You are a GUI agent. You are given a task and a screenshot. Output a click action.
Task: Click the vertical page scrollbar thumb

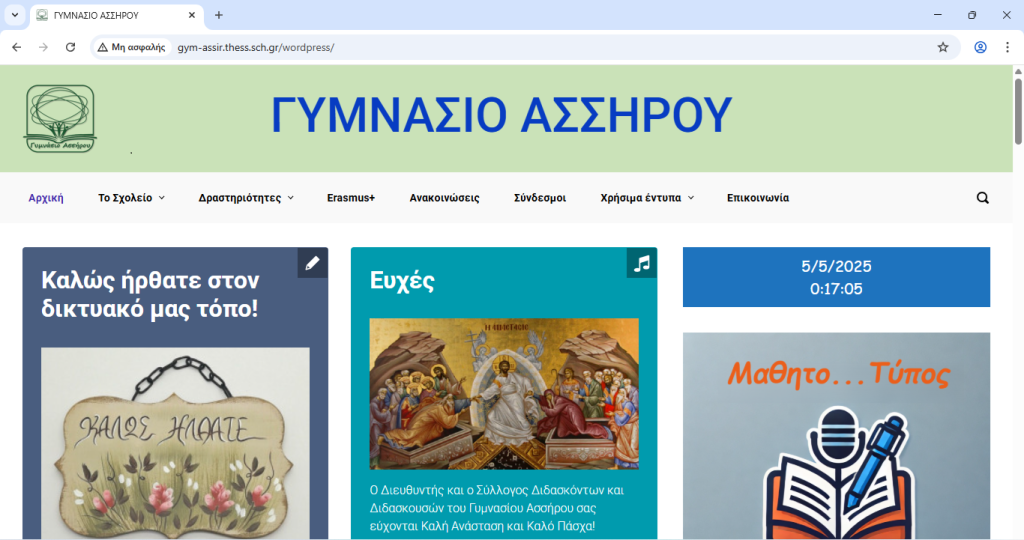click(1018, 111)
